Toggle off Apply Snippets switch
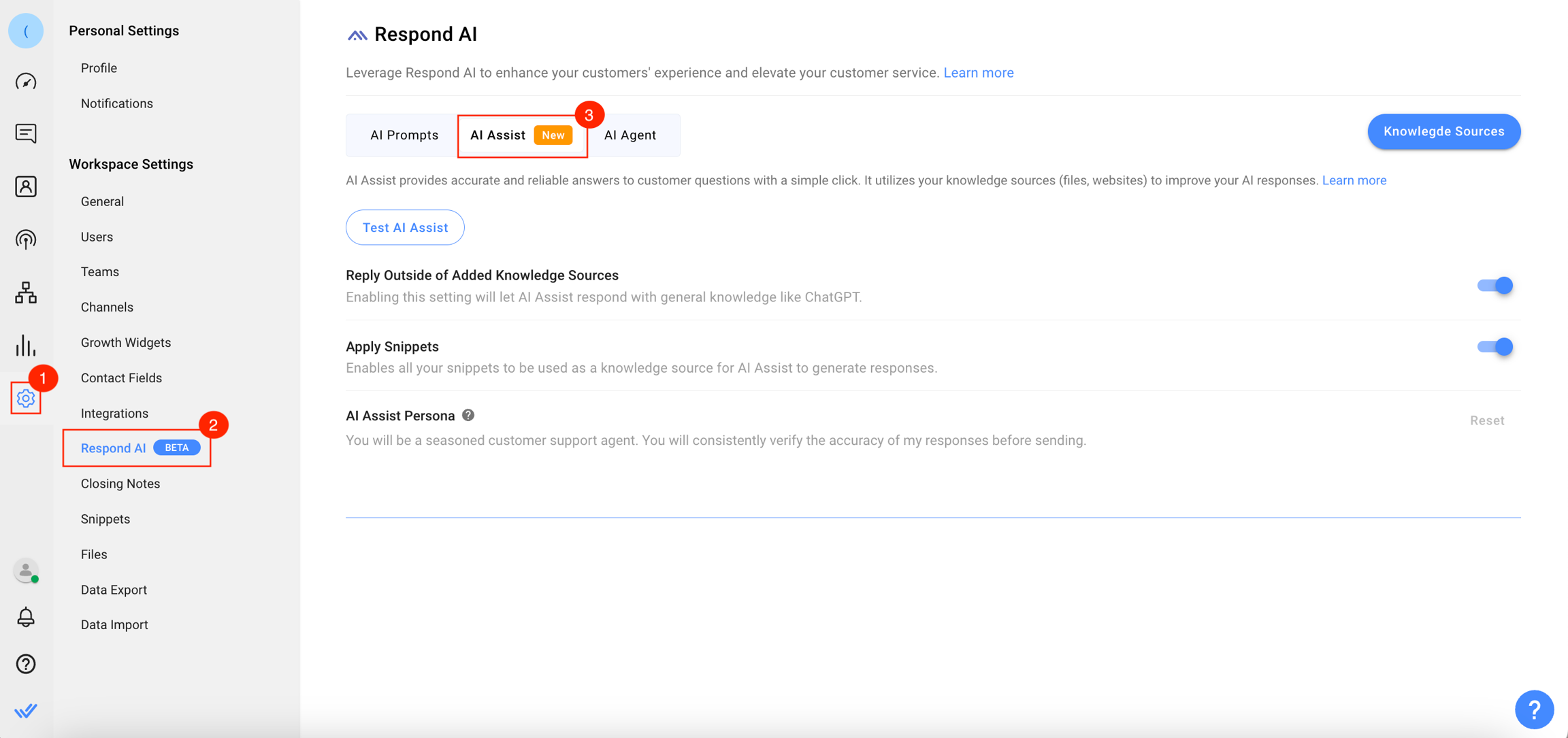The height and width of the screenshot is (738, 1568). [x=1494, y=347]
